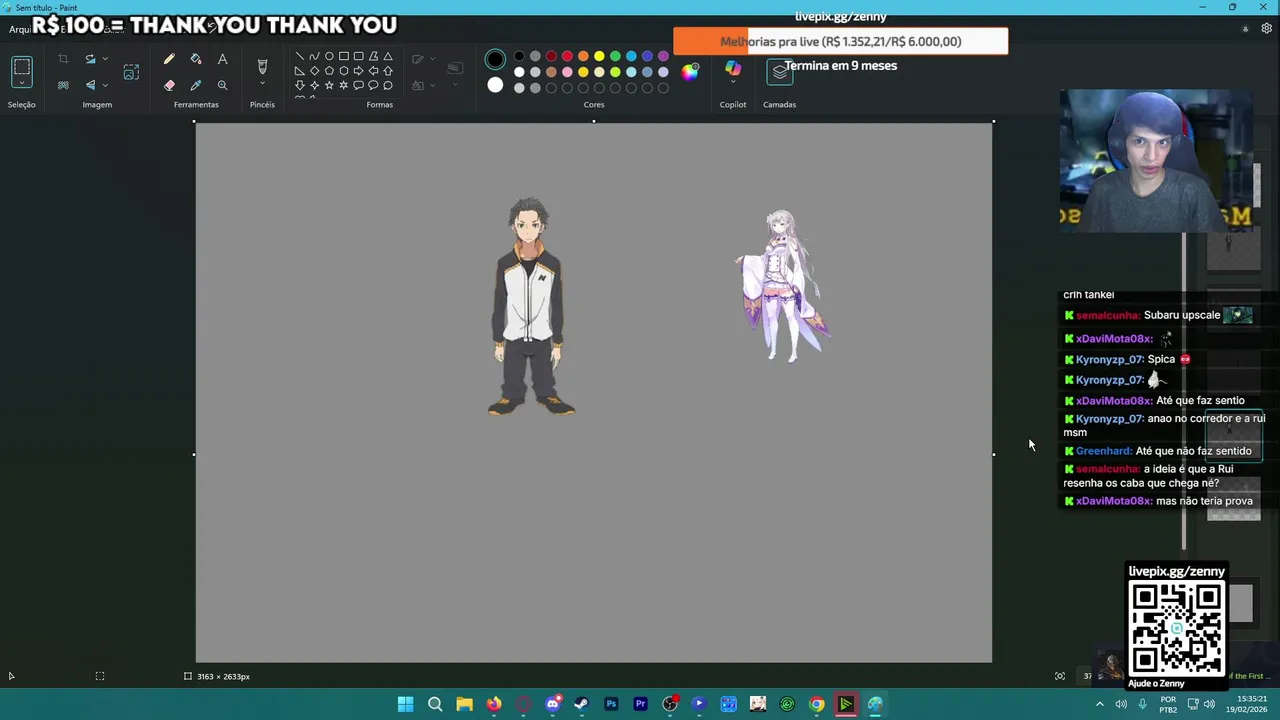Open the Pincéis brush type dropdown
1280x720 pixels.
point(262,83)
